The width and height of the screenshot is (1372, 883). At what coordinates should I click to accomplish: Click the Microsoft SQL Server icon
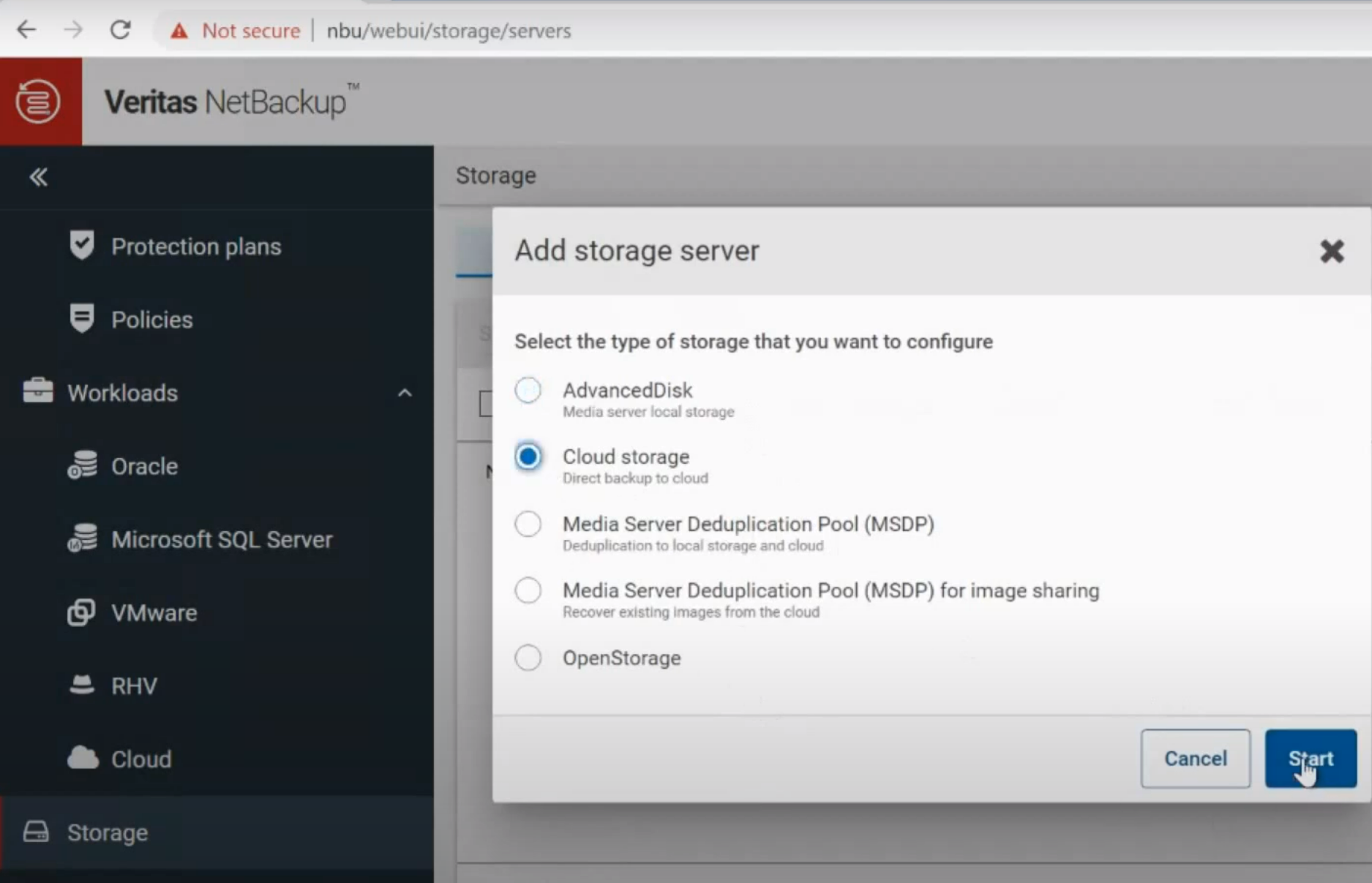tap(82, 538)
